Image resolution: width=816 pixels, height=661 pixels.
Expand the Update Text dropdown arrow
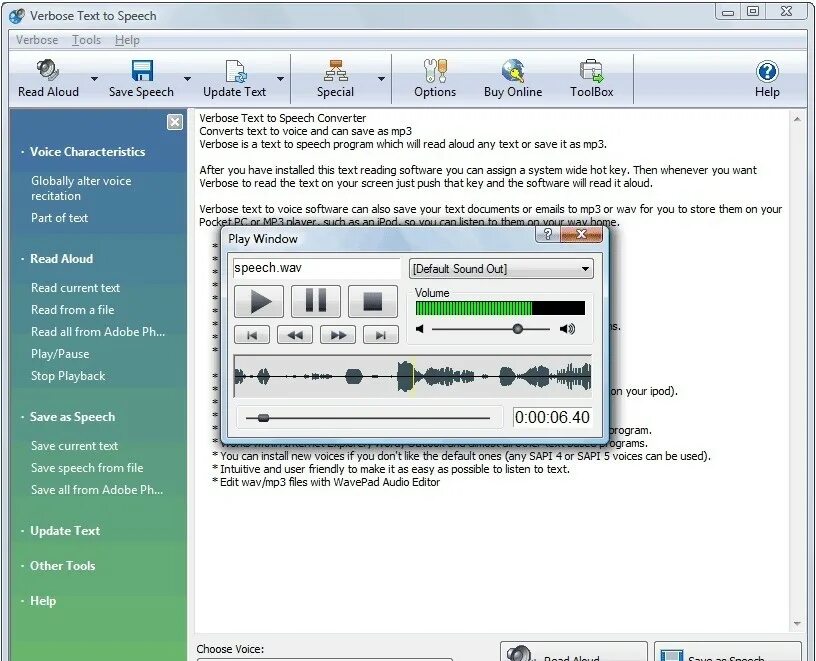click(280, 79)
